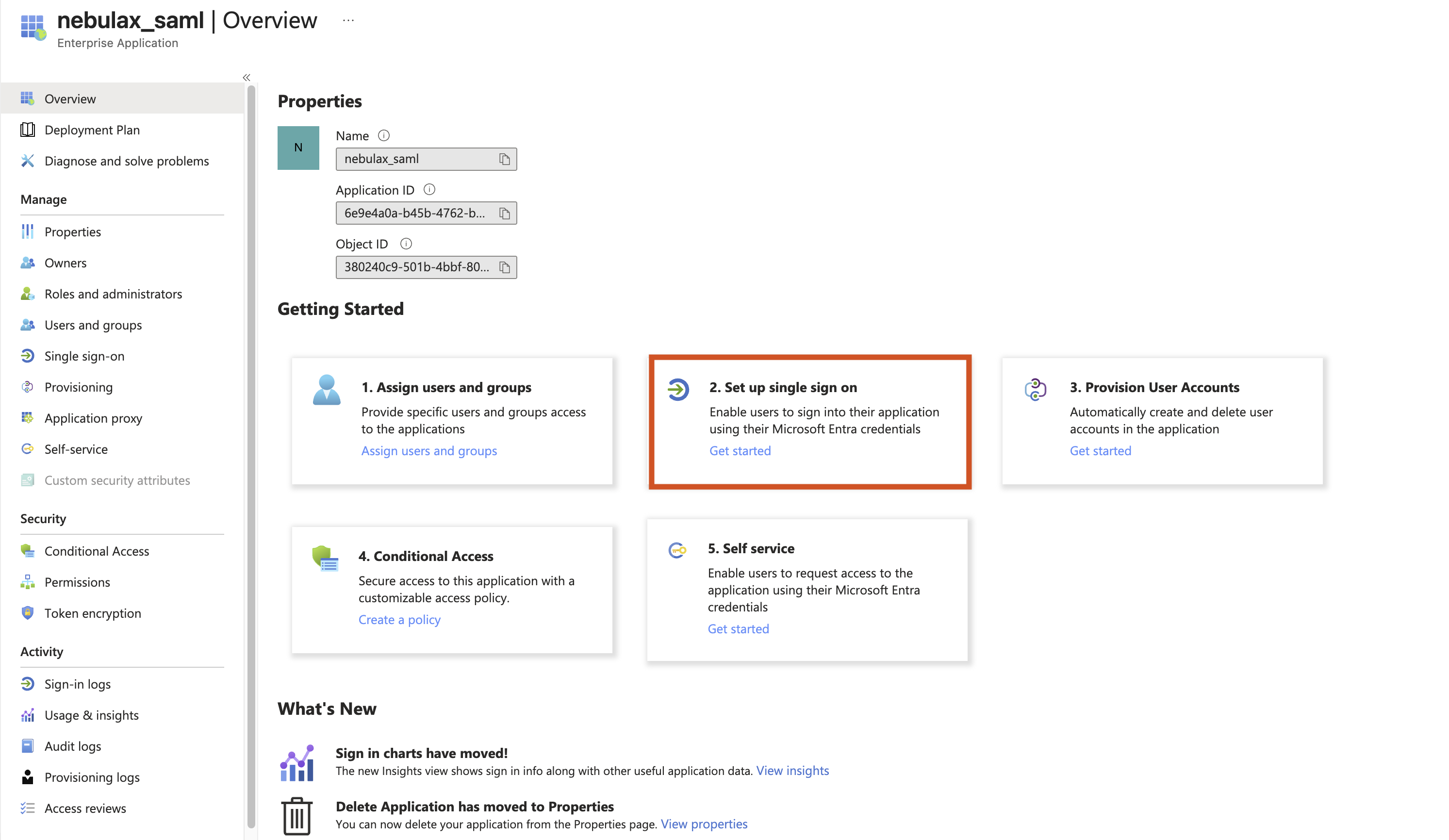Click the Conditional Access sidebar icon
The width and height of the screenshot is (1449, 840).
28,550
